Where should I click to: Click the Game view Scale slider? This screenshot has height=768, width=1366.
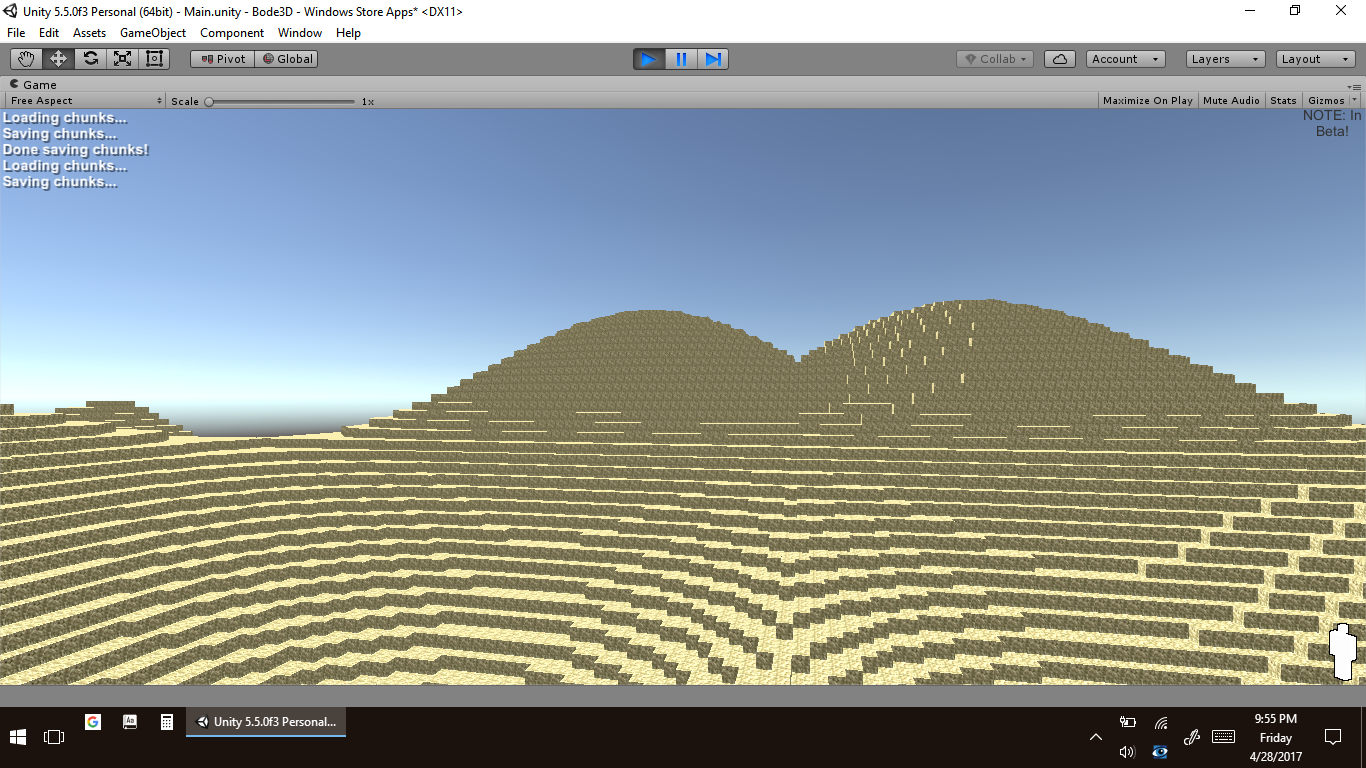(x=280, y=101)
